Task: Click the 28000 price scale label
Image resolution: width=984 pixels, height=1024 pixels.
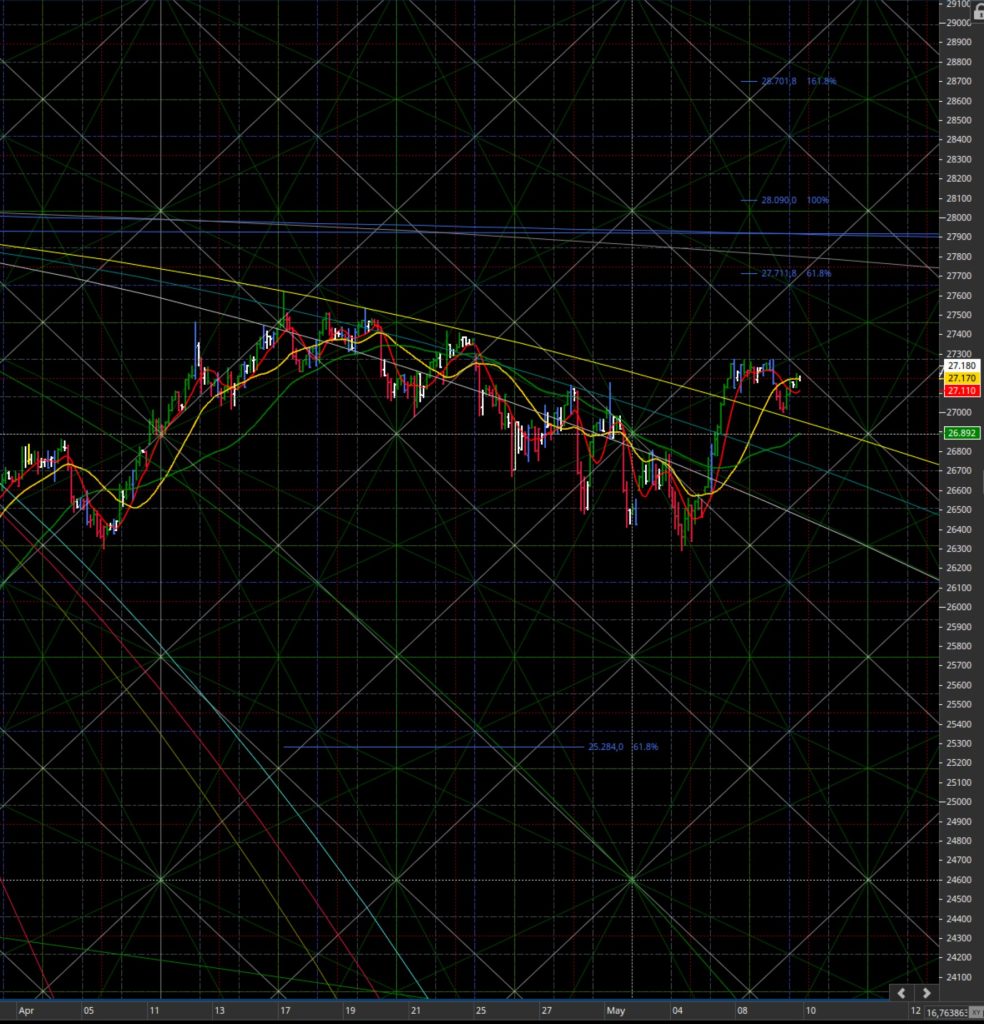Action: pyautogui.click(x=959, y=217)
